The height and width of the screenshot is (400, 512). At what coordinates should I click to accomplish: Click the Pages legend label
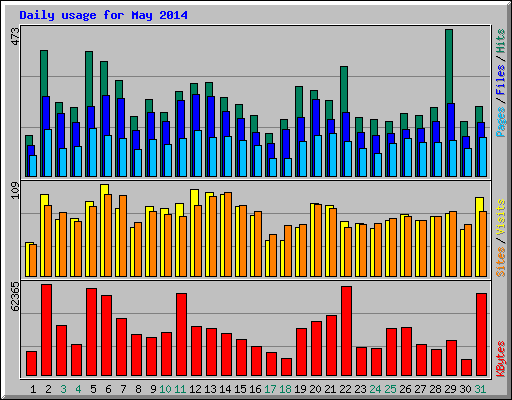501,122
